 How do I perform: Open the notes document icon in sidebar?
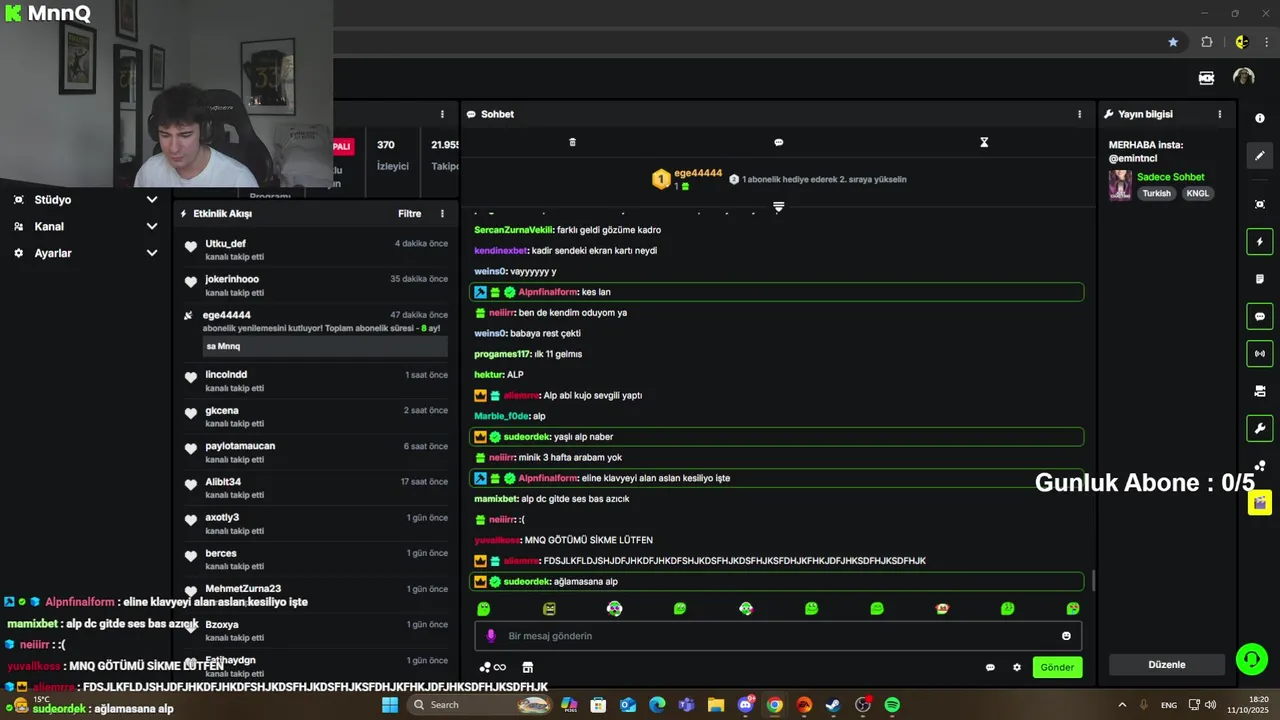pyautogui.click(x=1259, y=279)
